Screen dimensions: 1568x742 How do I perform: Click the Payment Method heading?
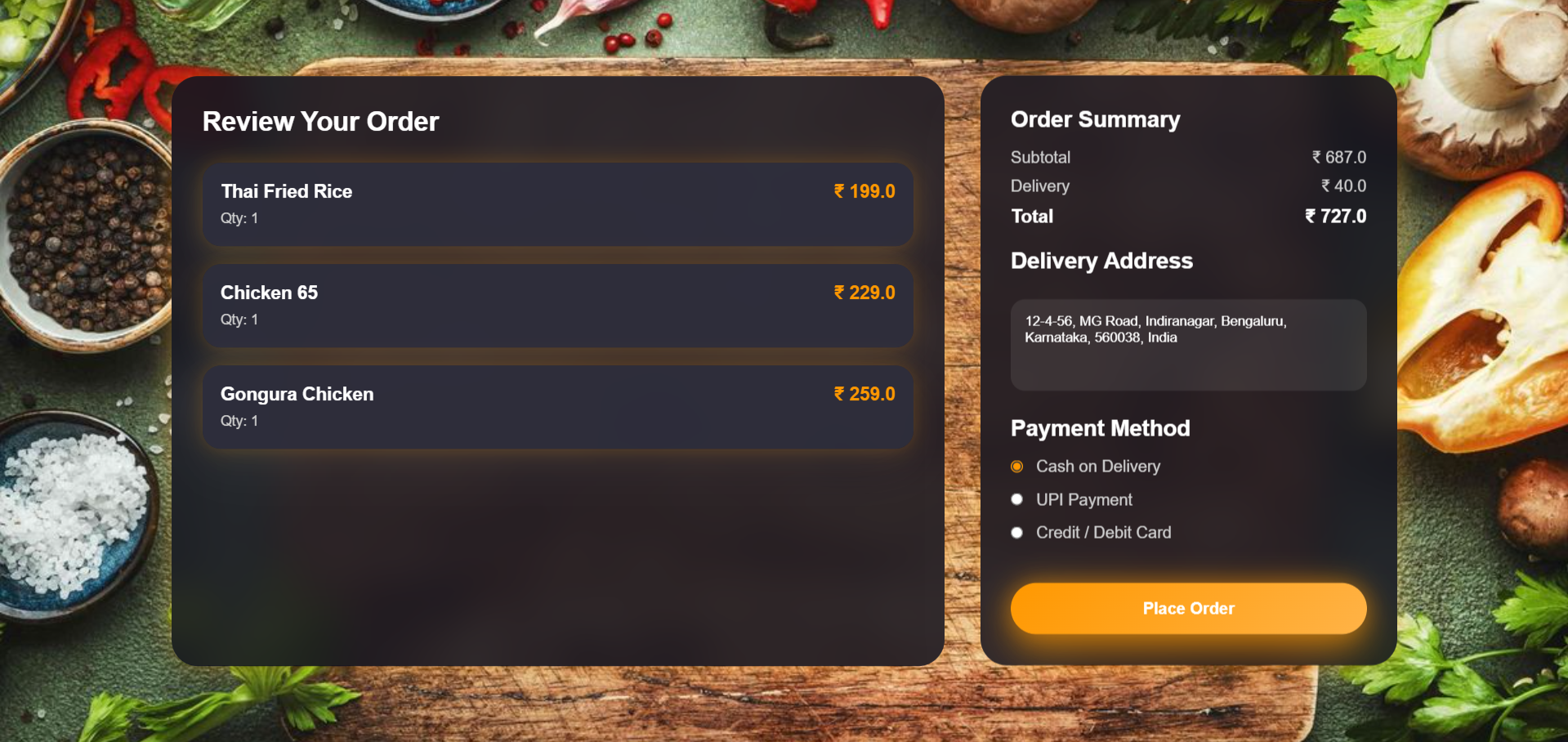(x=1100, y=427)
